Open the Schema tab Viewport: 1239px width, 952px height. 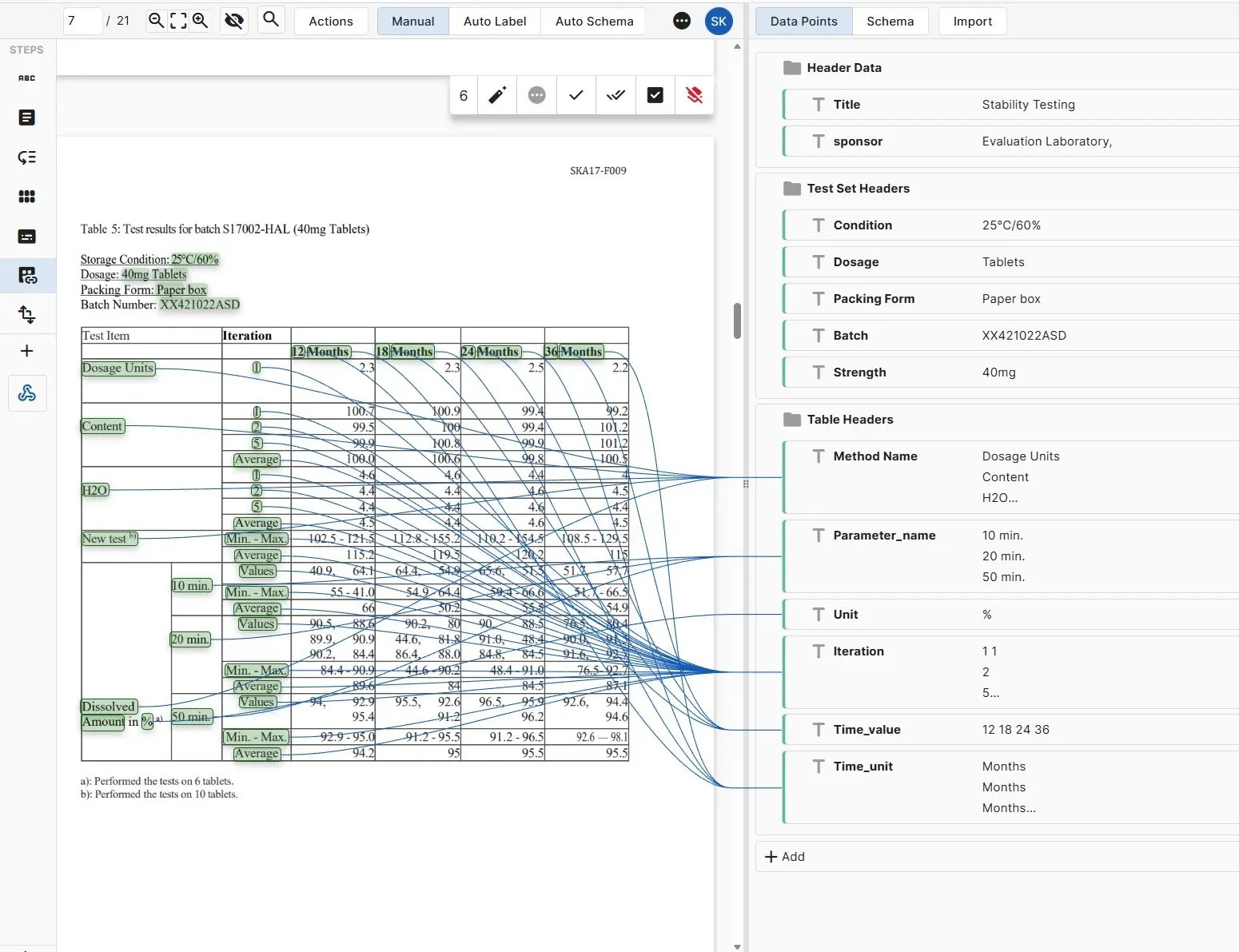click(x=890, y=22)
